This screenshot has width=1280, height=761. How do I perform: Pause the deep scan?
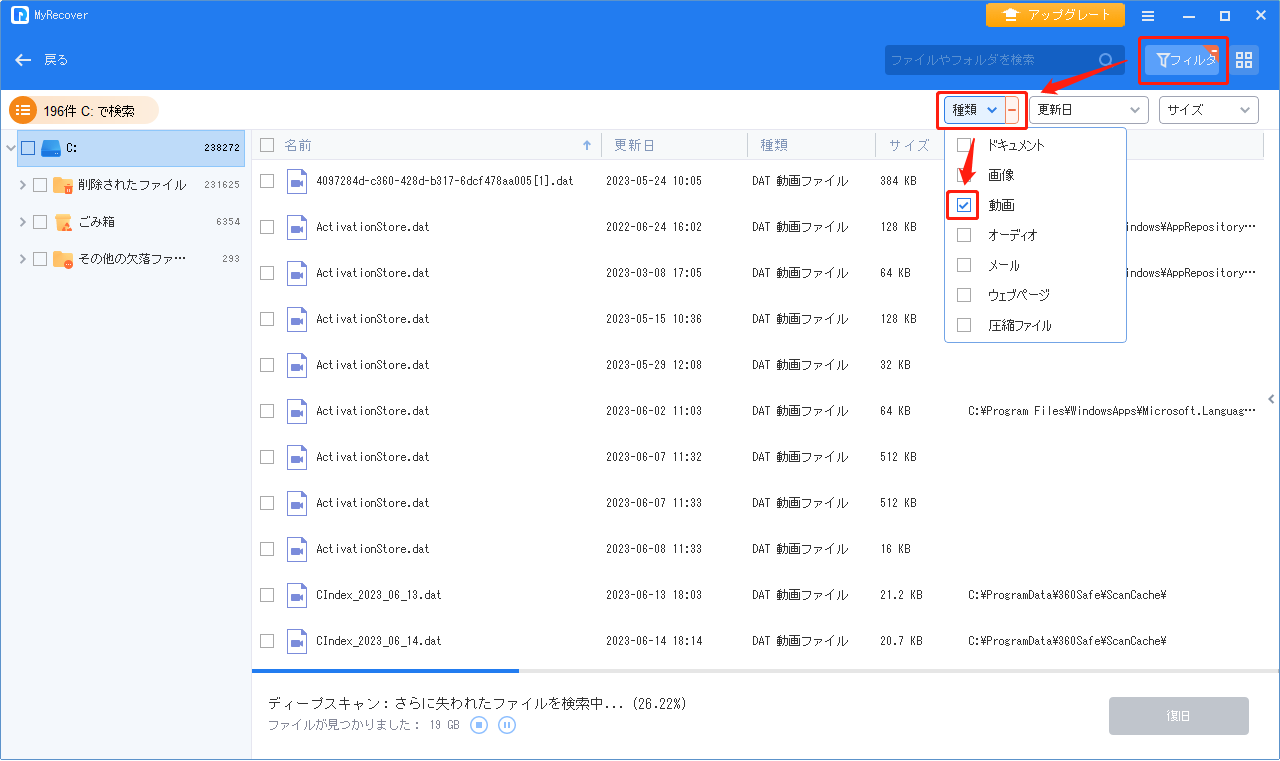pyautogui.click(x=507, y=724)
